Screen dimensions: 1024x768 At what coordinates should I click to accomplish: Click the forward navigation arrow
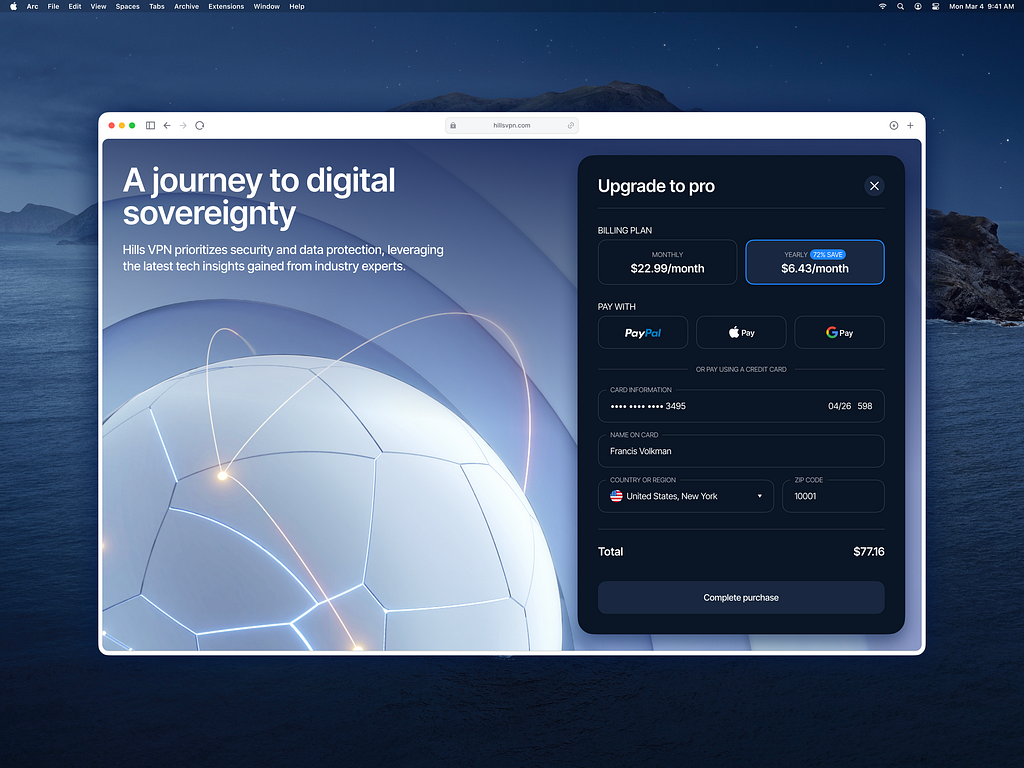(x=183, y=125)
